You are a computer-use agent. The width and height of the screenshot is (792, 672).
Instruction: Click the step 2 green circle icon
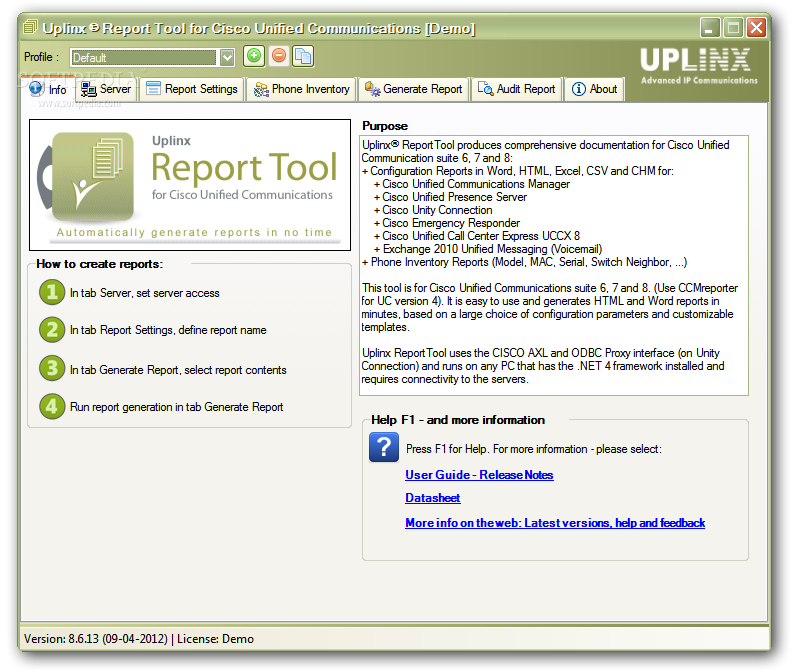52,329
